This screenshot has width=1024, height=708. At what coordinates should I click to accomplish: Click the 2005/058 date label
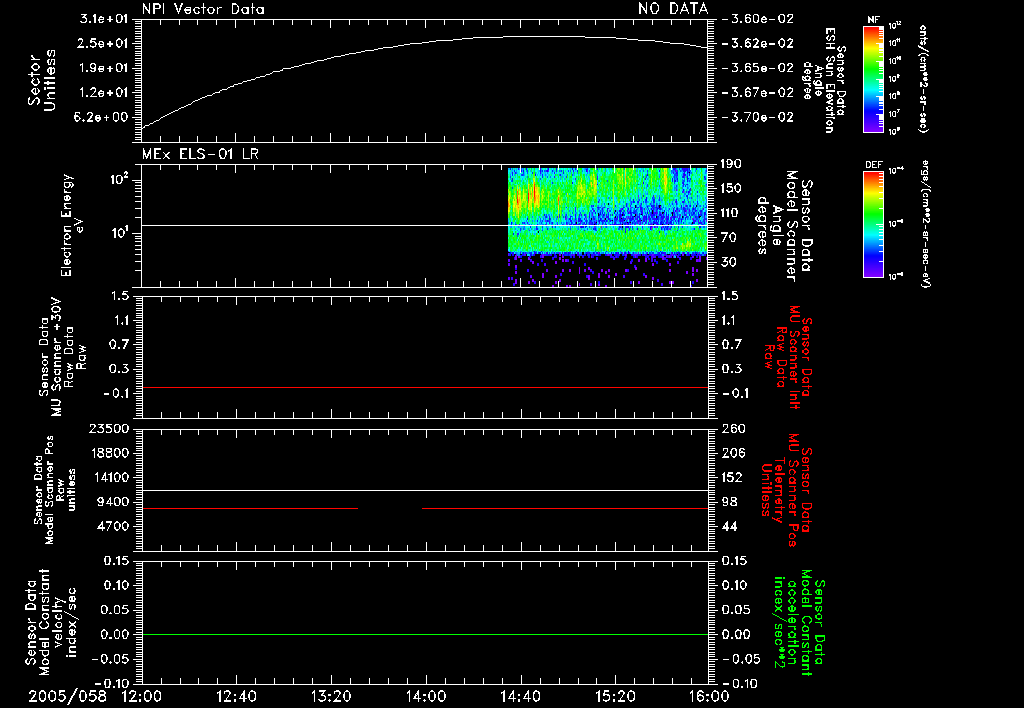pyautogui.click(x=67, y=696)
